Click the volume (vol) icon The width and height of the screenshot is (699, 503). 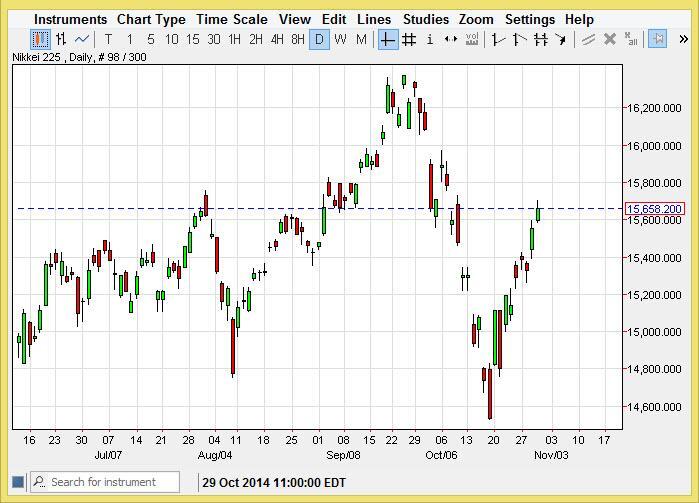click(x=472, y=40)
